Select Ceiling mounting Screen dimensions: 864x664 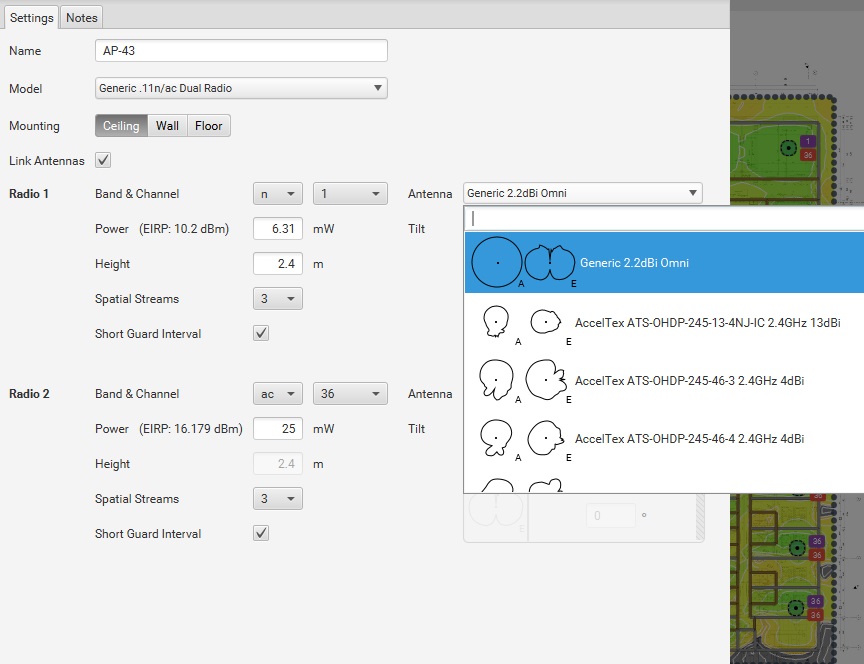pyautogui.click(x=121, y=126)
